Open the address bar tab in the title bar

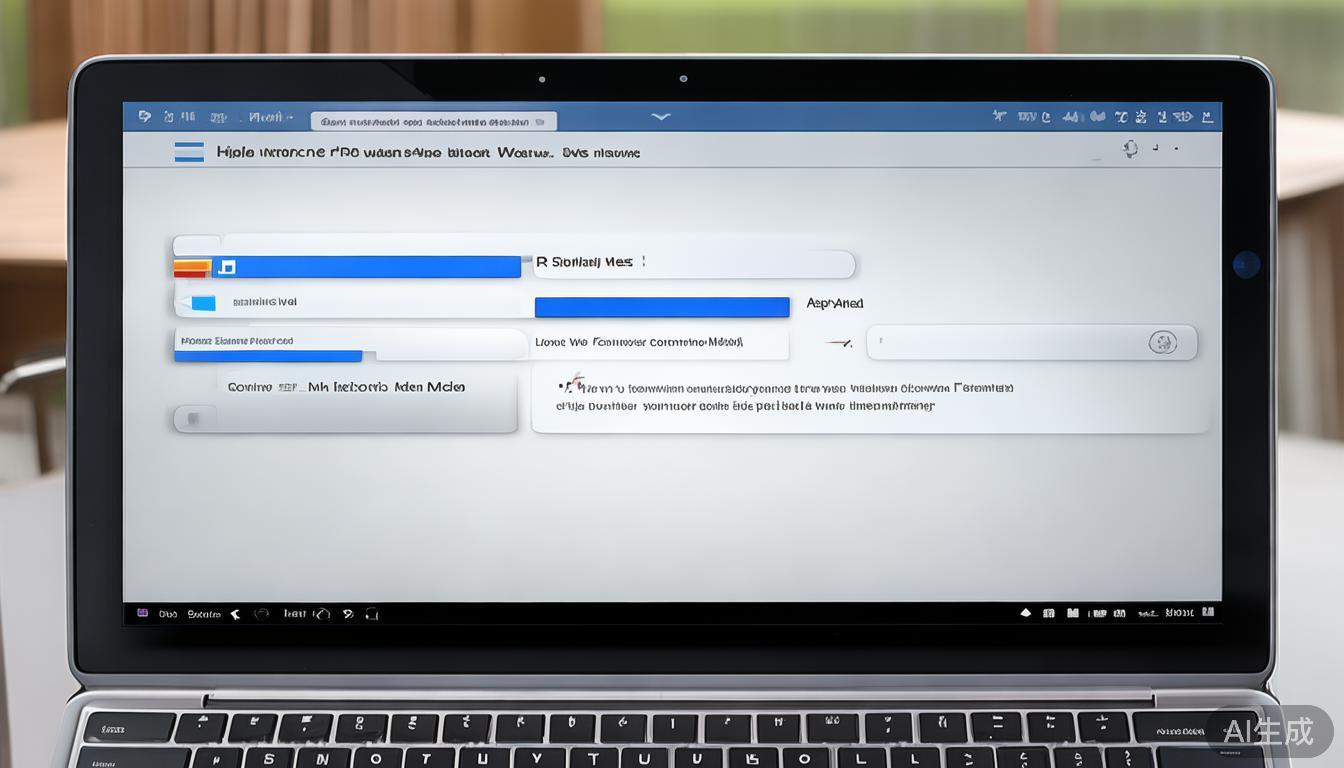pos(433,122)
